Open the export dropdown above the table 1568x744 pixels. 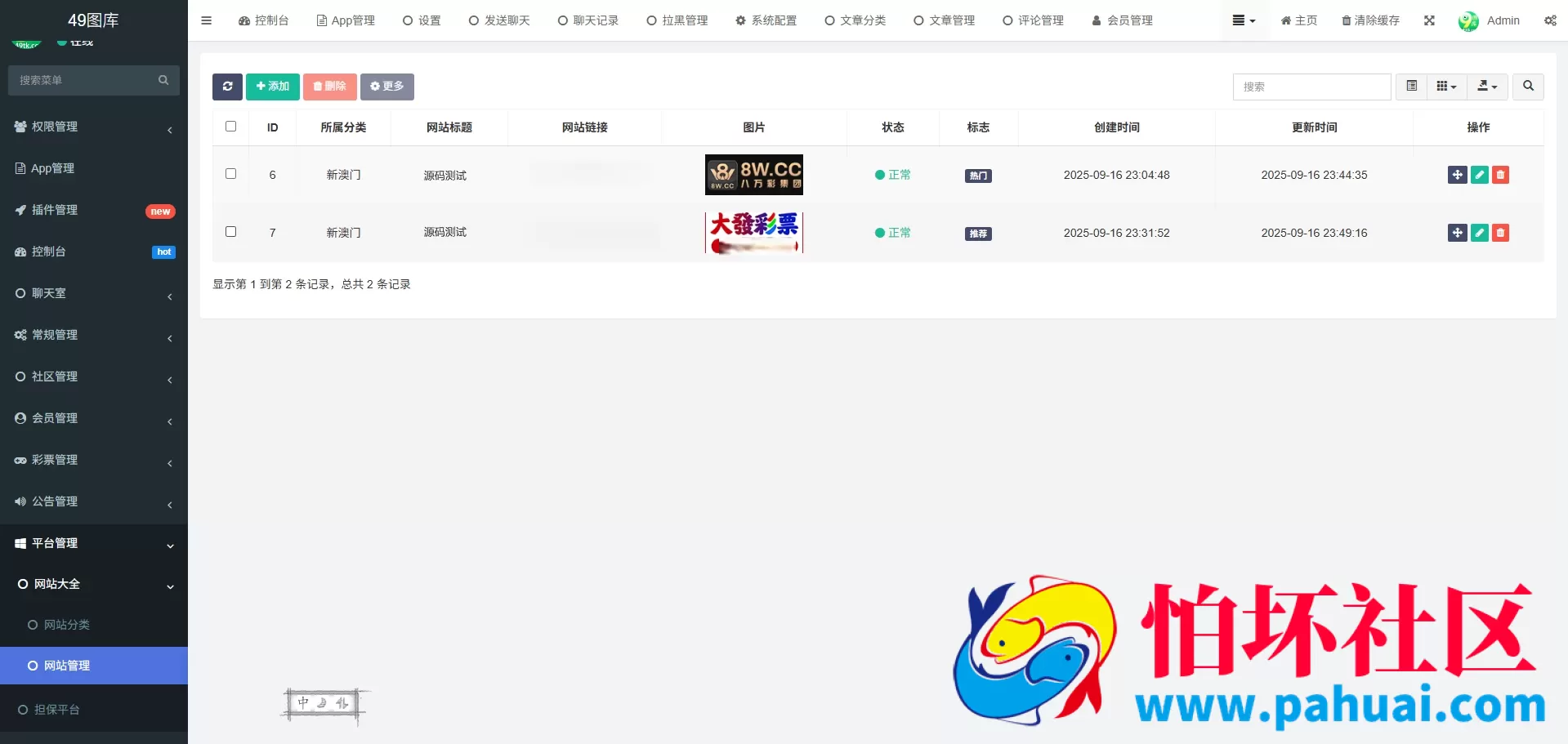click(1486, 87)
